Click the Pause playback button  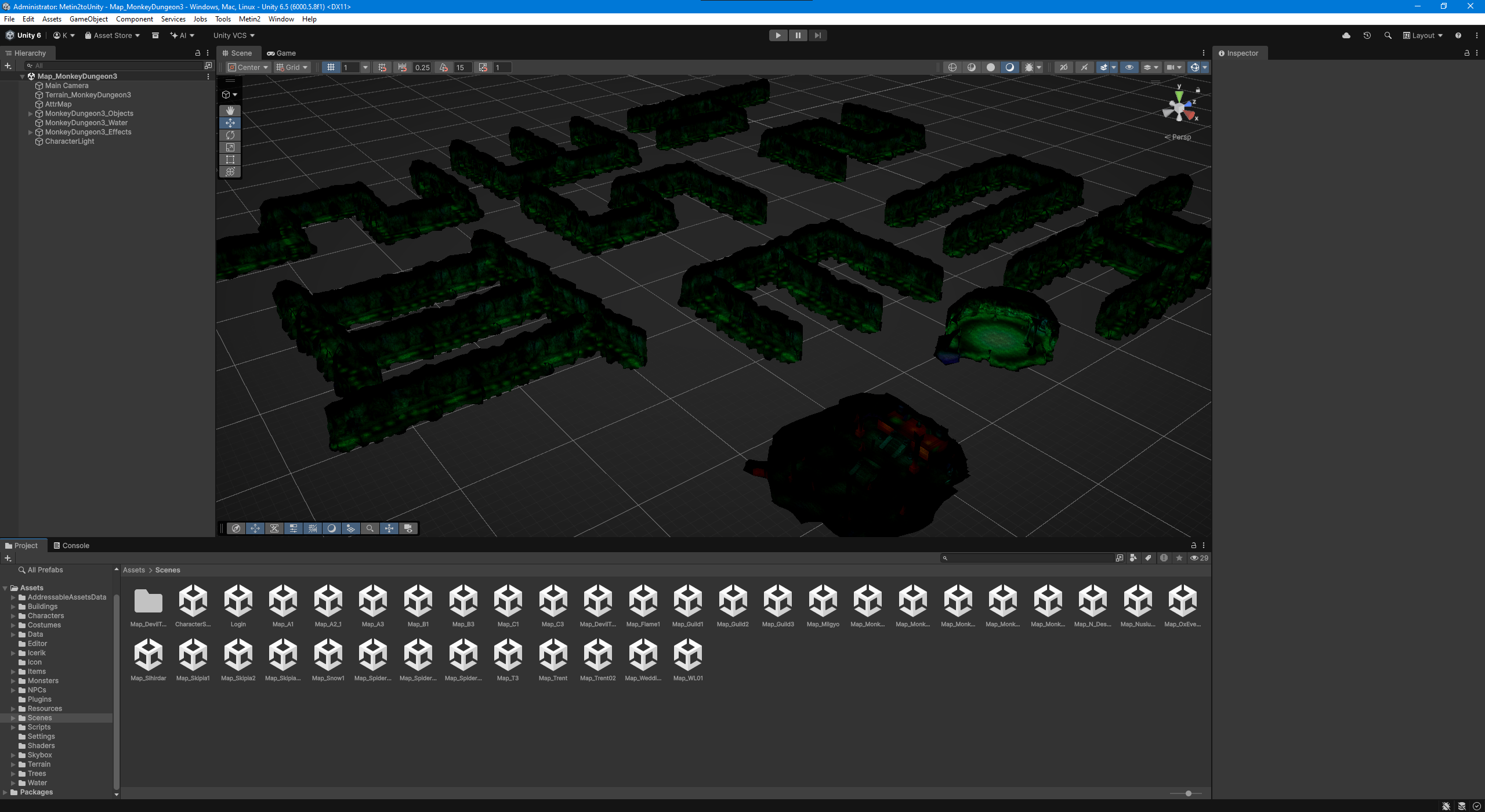click(x=798, y=35)
